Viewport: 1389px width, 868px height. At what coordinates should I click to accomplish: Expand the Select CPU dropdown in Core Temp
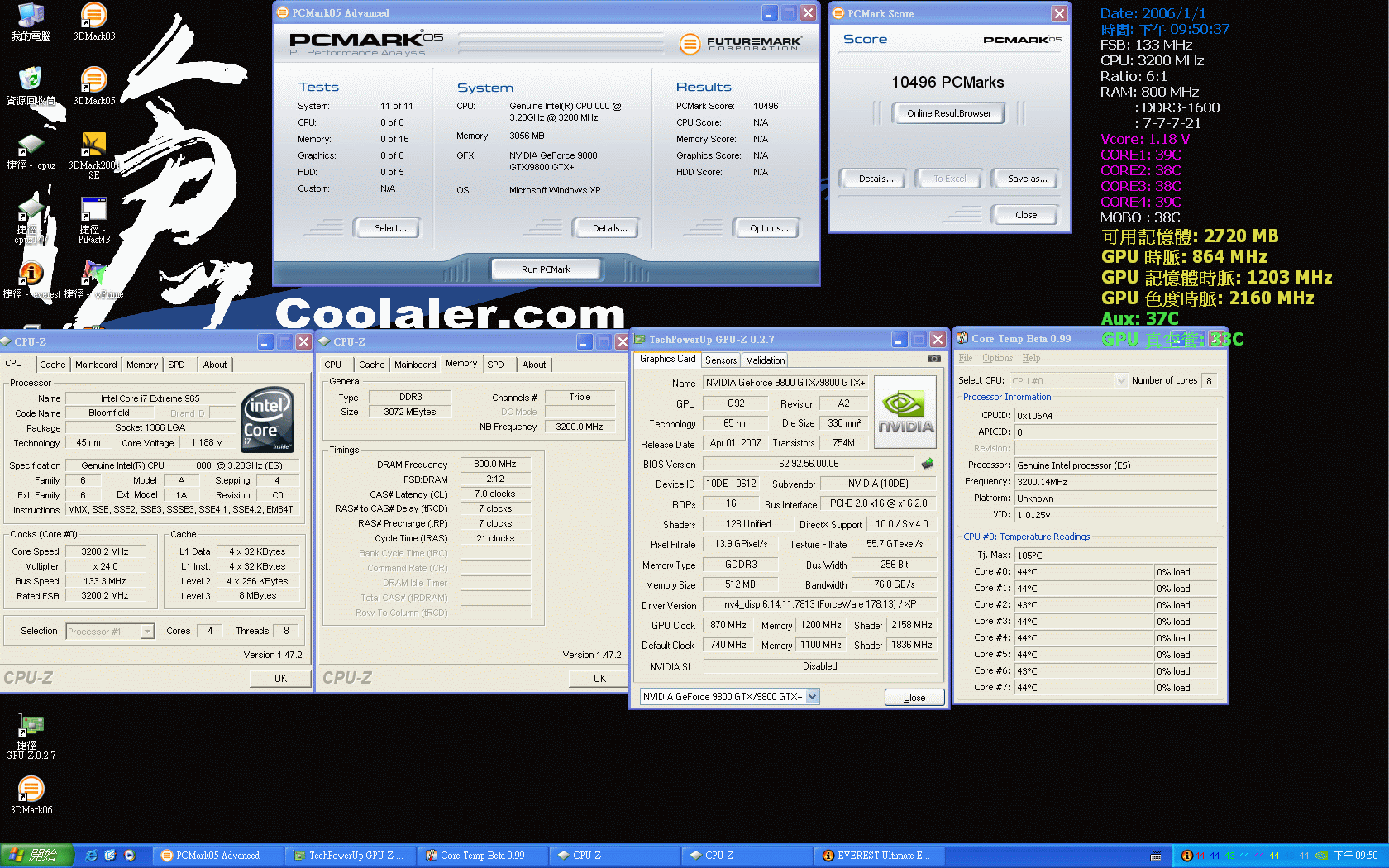(x=1122, y=380)
